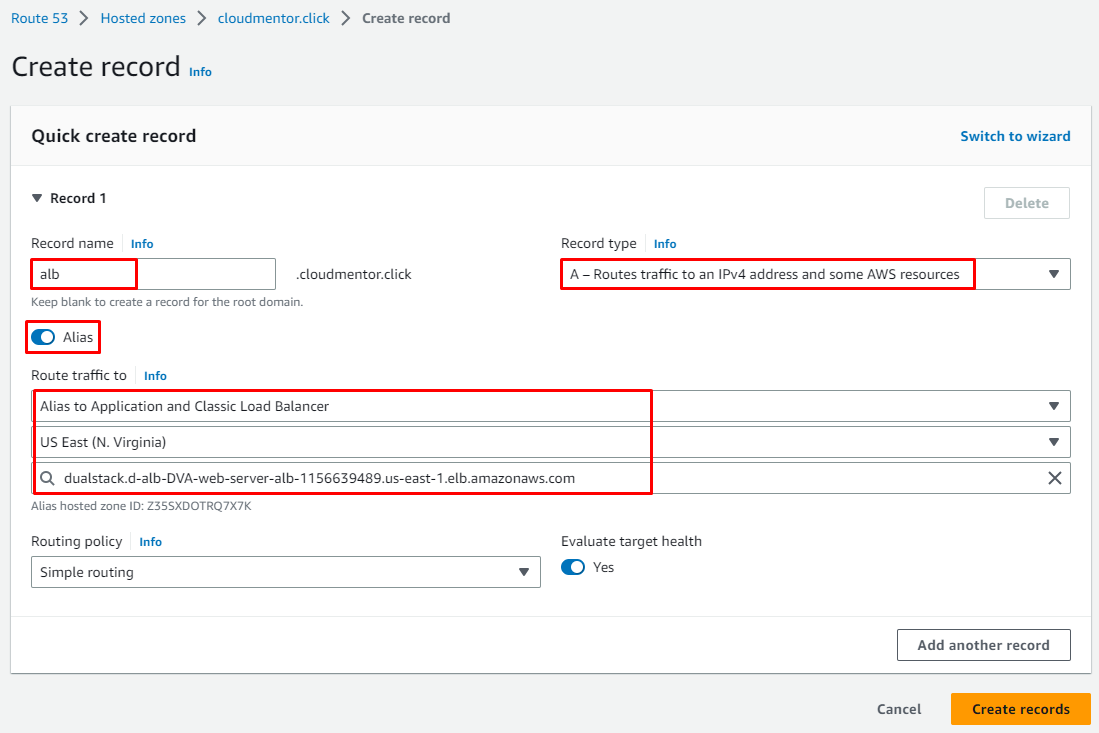Open the US East region dropdown
This screenshot has width=1099, height=733.
tap(550, 442)
